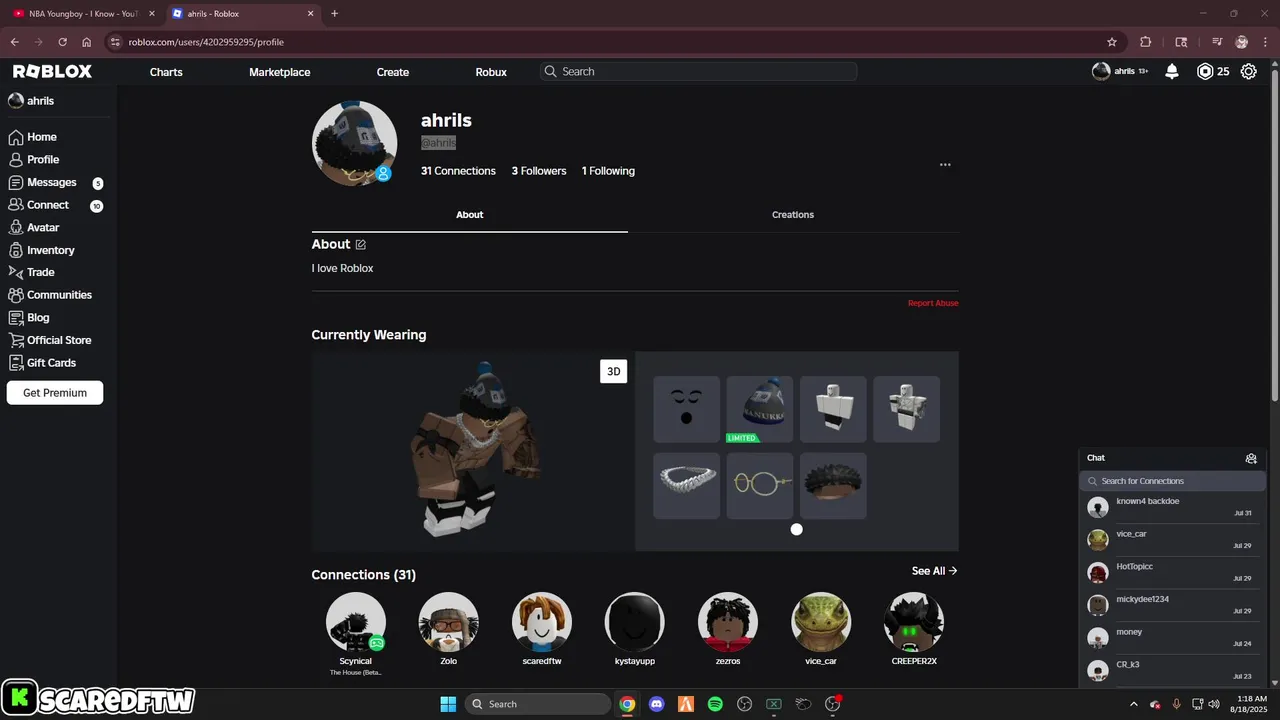This screenshot has width=1280, height=720.
Task: Click Search for Connections chat field
Action: (x=1172, y=481)
